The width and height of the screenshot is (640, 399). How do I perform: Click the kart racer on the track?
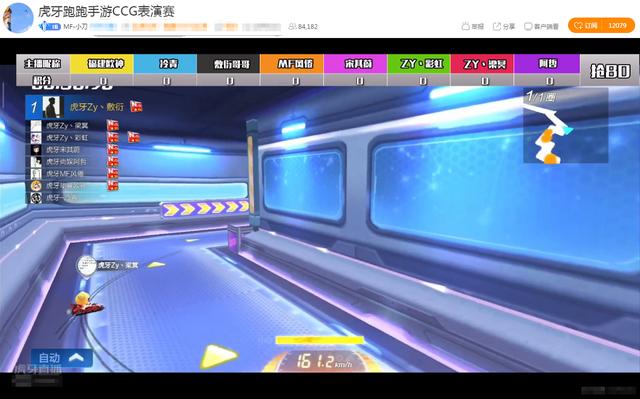(86, 304)
